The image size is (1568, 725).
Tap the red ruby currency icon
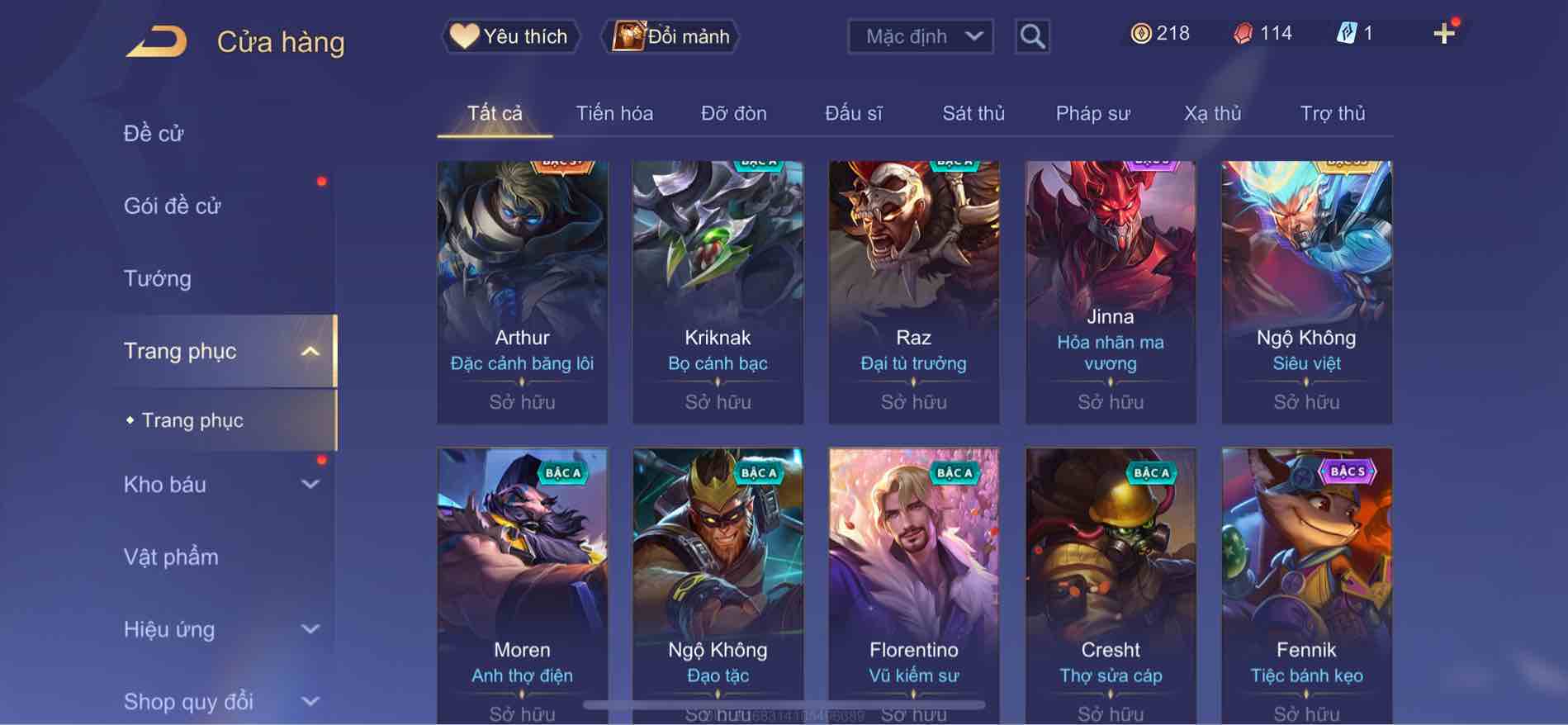[1243, 34]
